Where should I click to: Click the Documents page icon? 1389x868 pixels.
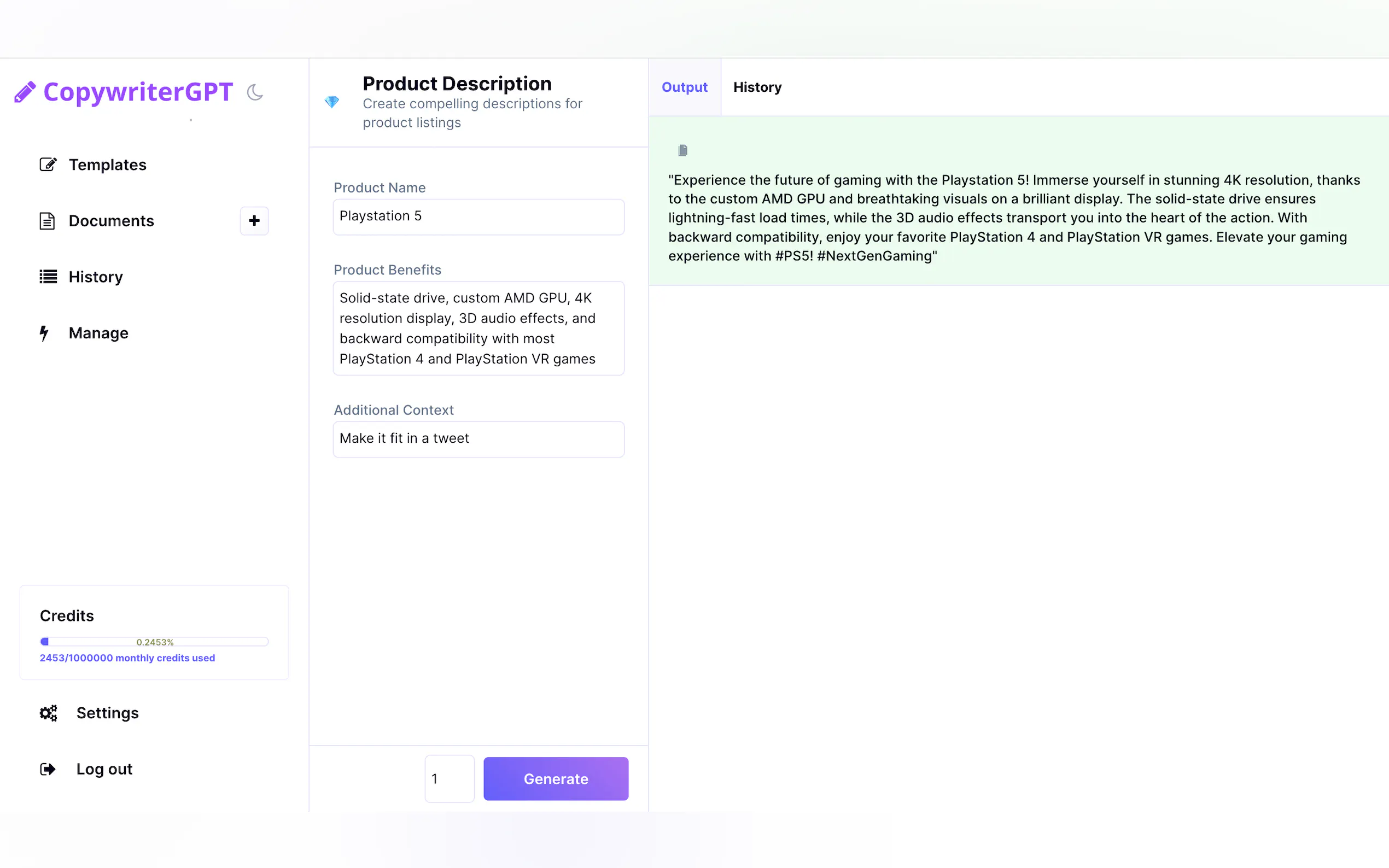pos(47,221)
